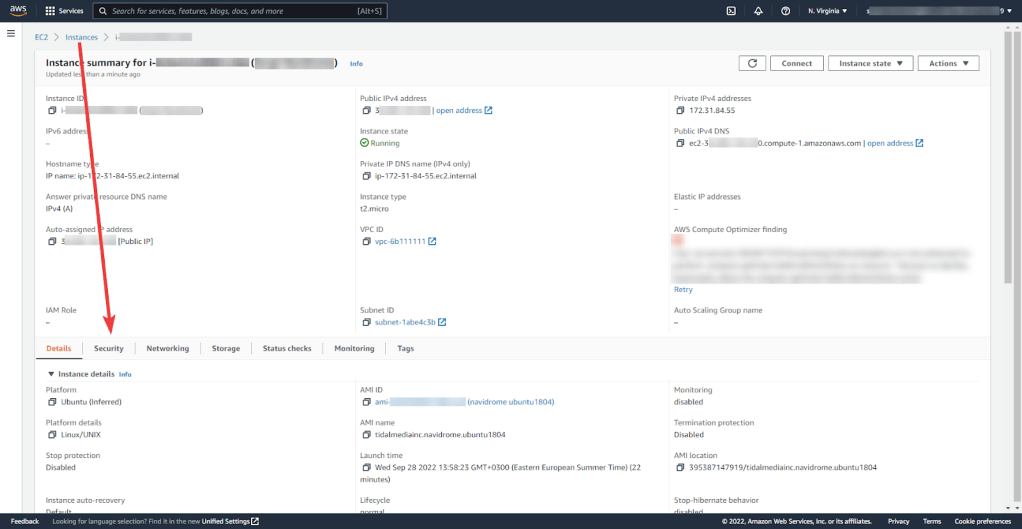Click the AWS logo home icon
1022x529 pixels.
coord(19,11)
